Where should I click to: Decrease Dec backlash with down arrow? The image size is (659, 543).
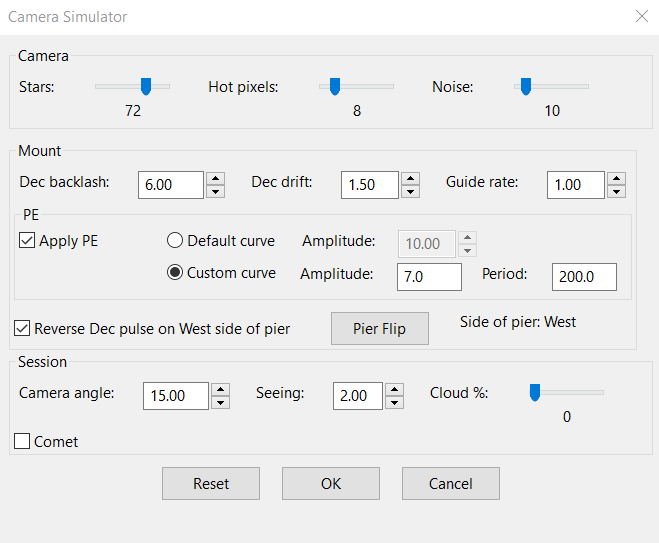point(215,191)
